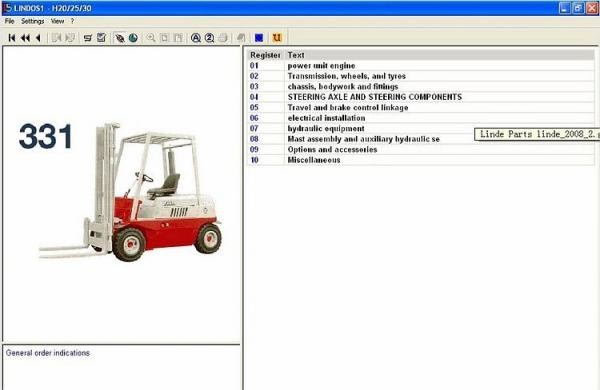Click the Register column header

click(265, 55)
